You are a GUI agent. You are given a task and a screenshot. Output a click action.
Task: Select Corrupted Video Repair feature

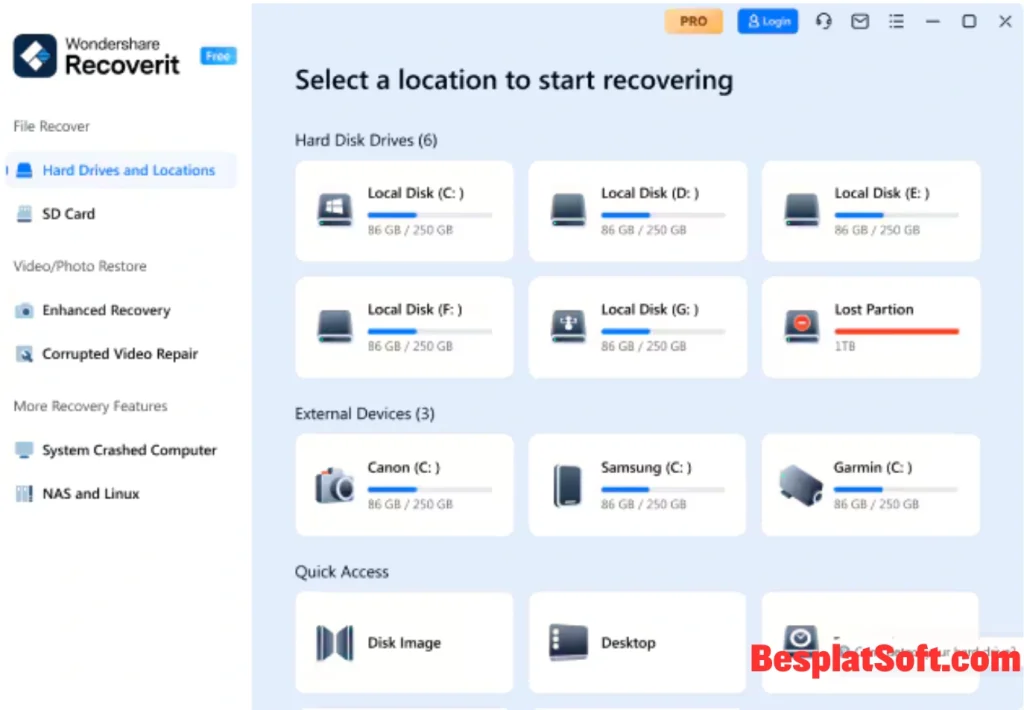(x=118, y=354)
